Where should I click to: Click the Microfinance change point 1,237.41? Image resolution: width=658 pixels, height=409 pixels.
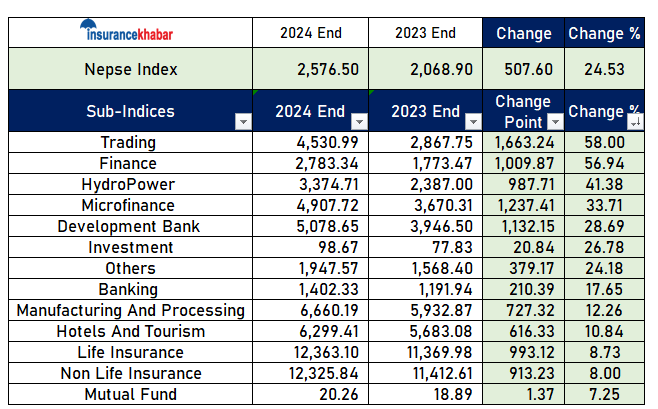[523, 205]
